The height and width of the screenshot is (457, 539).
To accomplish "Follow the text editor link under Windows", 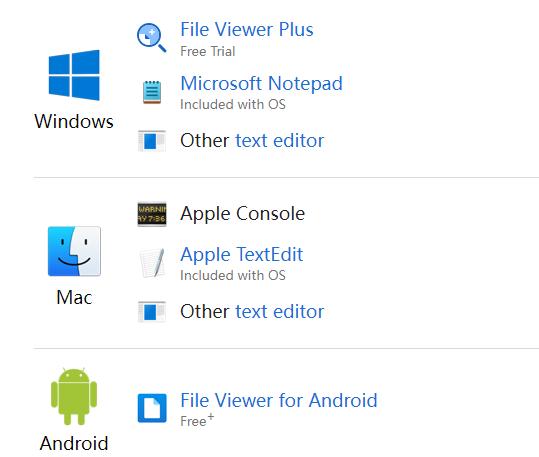I will [x=279, y=140].
